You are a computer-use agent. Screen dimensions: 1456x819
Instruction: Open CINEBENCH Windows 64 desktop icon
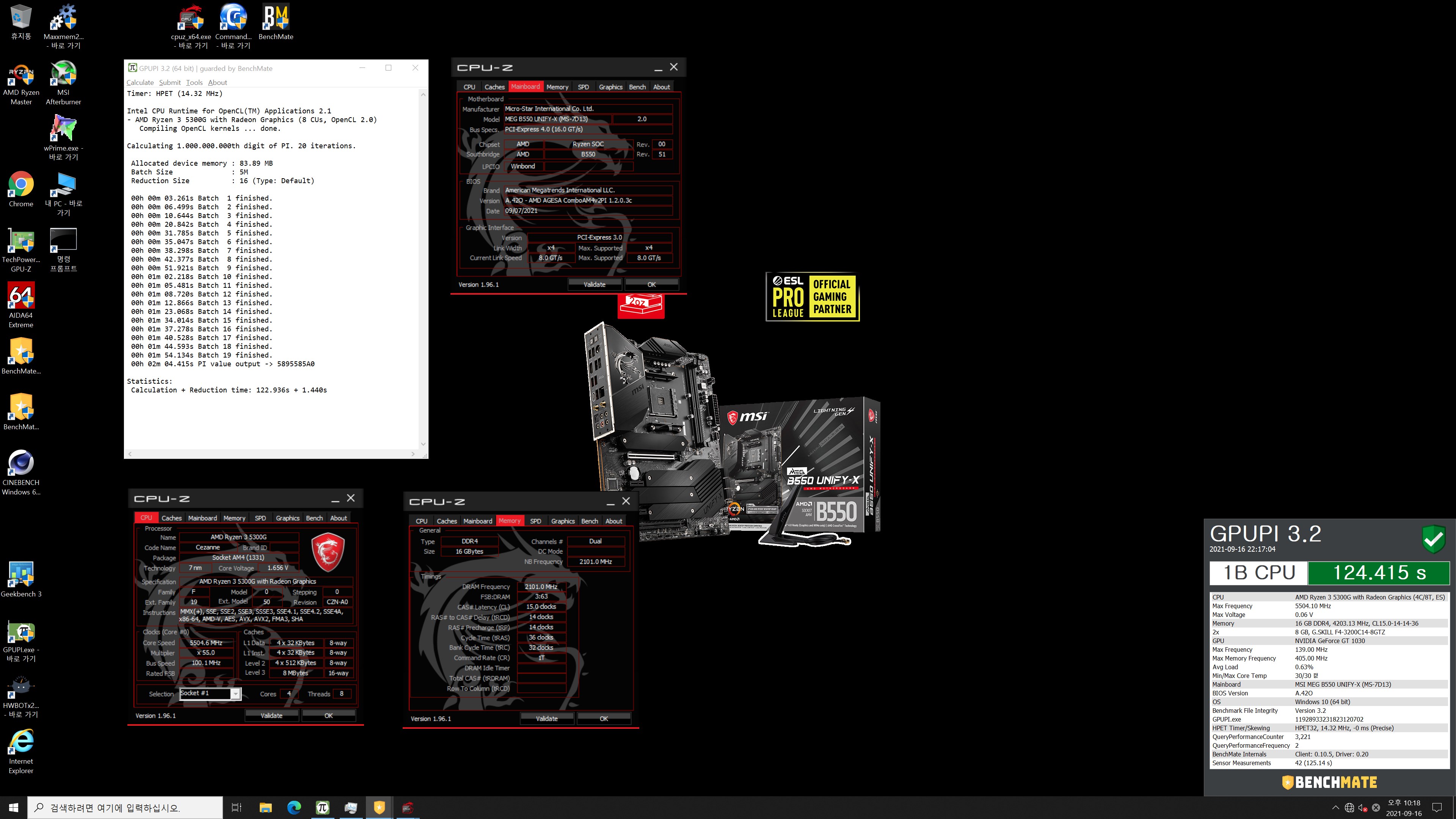[x=21, y=472]
